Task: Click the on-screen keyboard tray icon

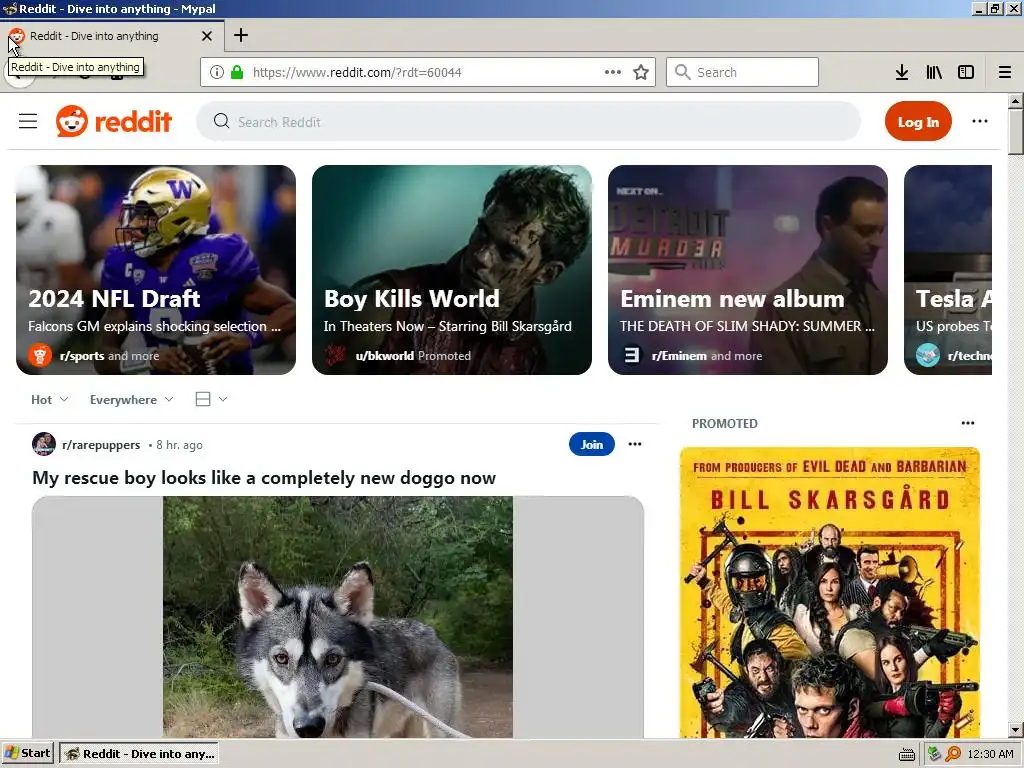Action: [x=907, y=754]
